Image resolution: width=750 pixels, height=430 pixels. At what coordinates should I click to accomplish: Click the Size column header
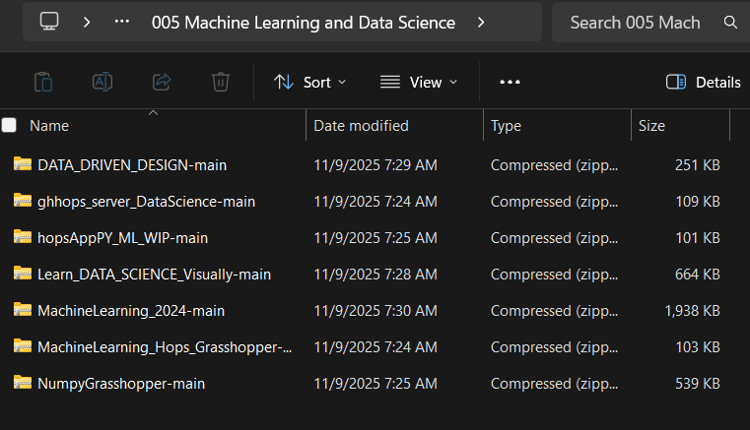pos(652,126)
